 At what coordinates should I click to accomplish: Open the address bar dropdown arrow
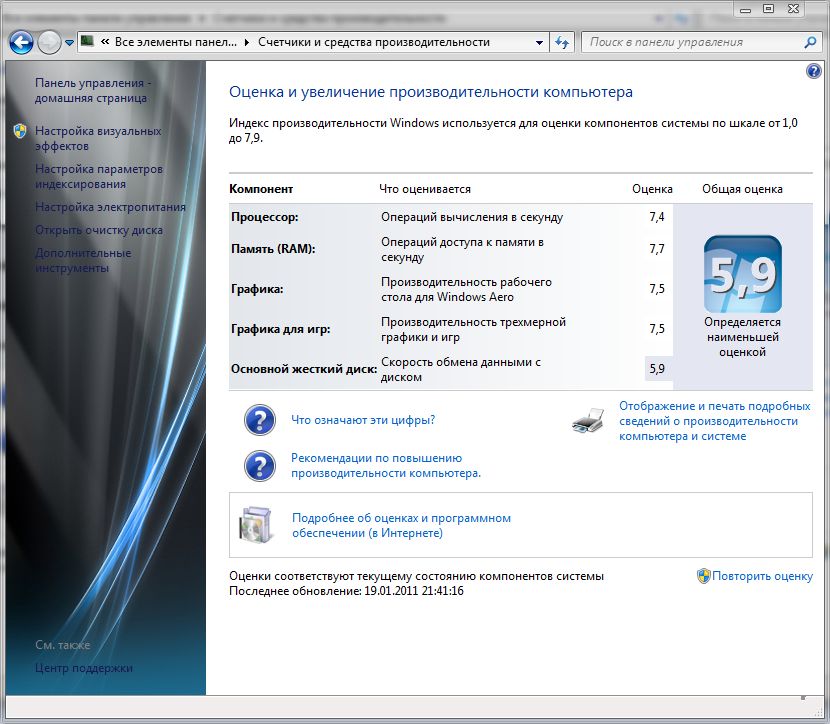(540, 42)
